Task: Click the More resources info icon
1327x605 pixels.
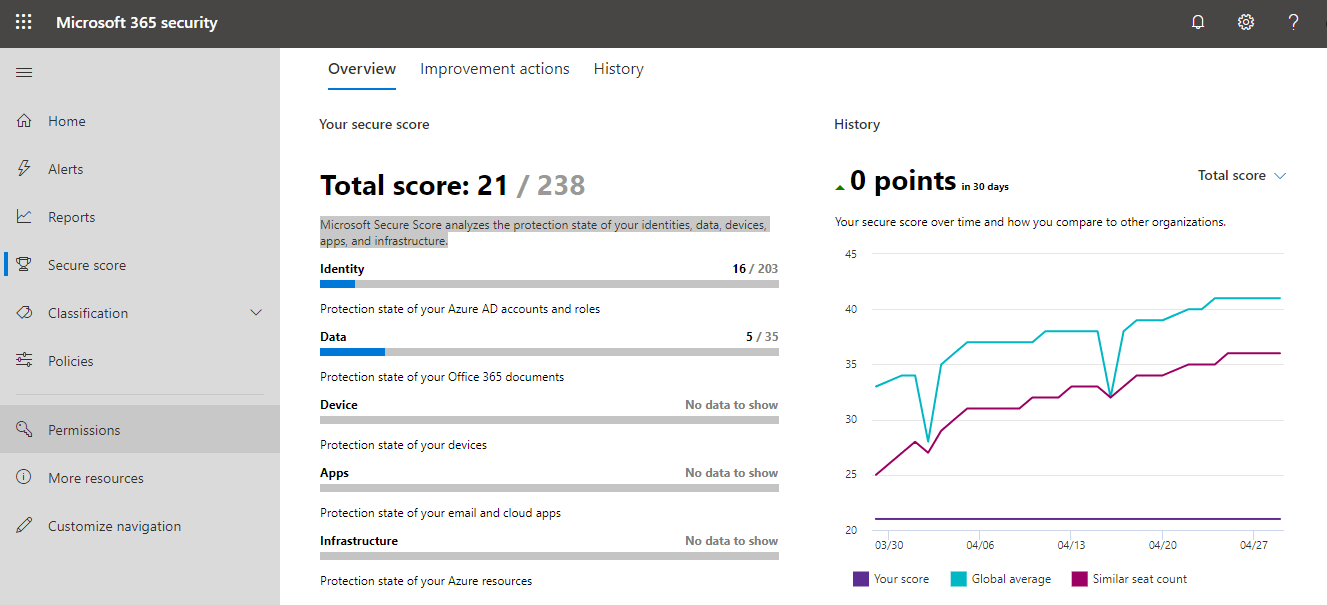Action: [x=25, y=478]
